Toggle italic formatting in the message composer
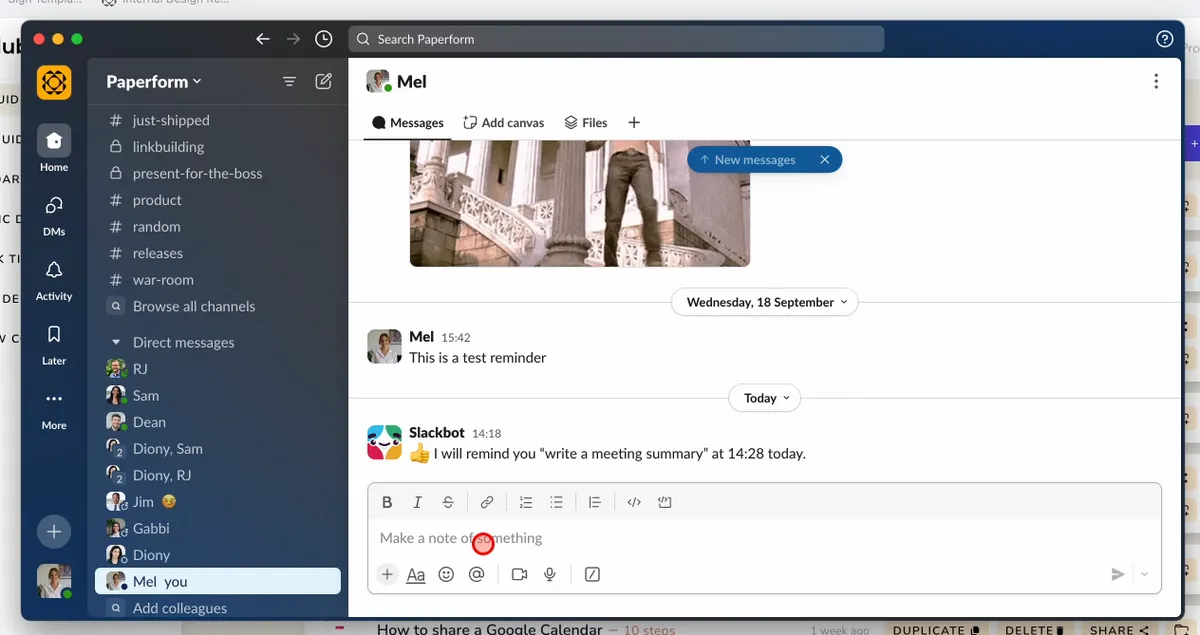The image size is (1200, 635). click(x=417, y=501)
